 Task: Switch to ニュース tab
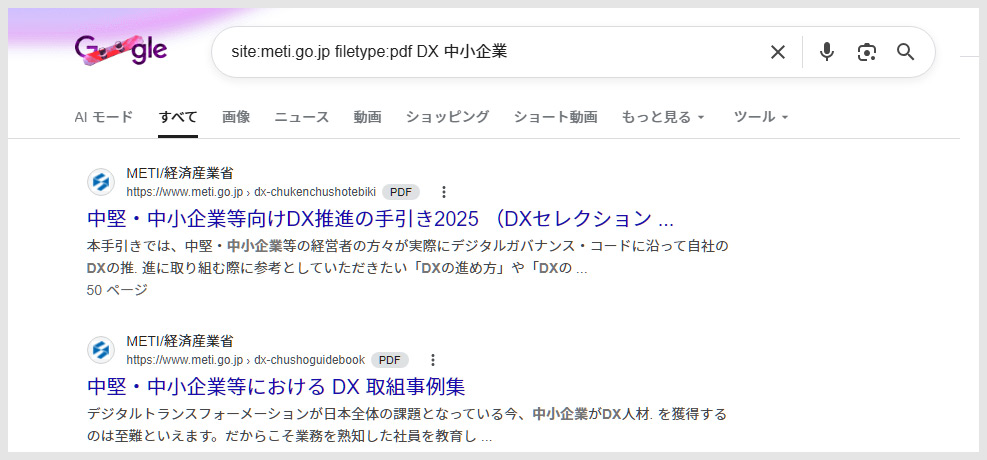[302, 117]
